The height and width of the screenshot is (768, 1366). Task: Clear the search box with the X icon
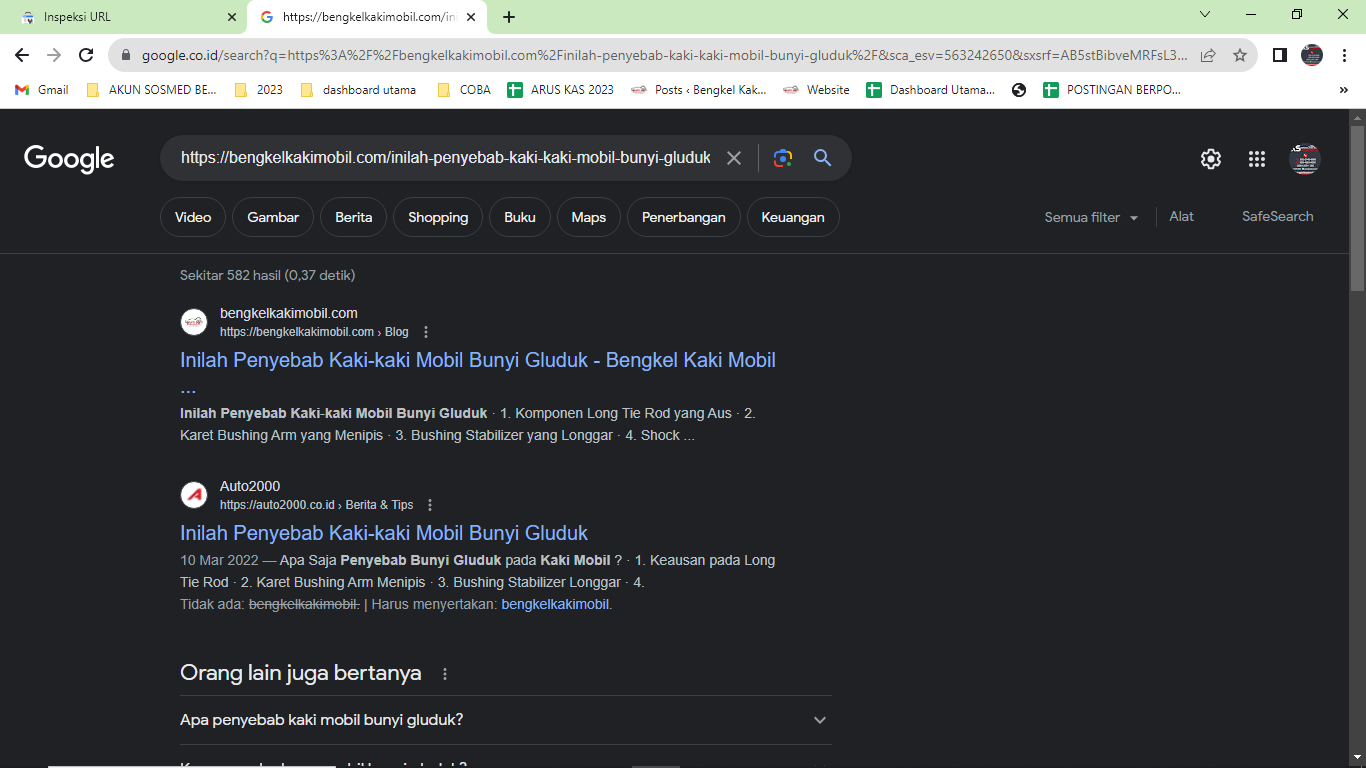pos(734,158)
